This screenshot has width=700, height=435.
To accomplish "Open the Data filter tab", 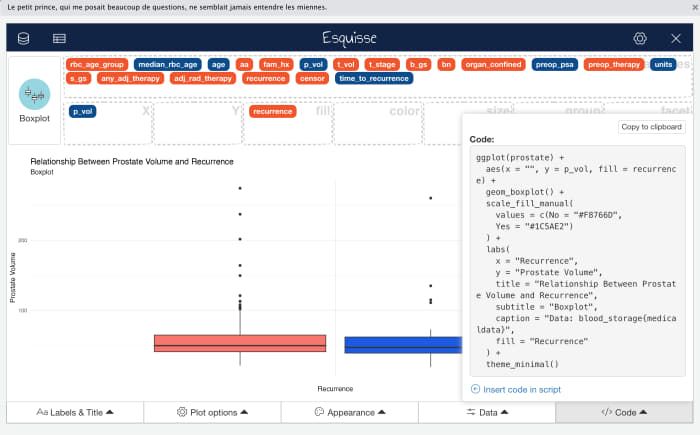I will [487, 412].
